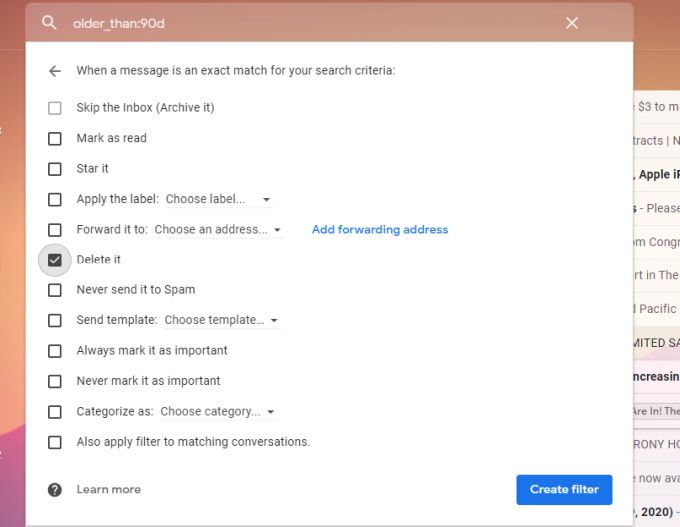680x527 pixels.
Task: Go back using the left arrow icon
Action: (54, 71)
